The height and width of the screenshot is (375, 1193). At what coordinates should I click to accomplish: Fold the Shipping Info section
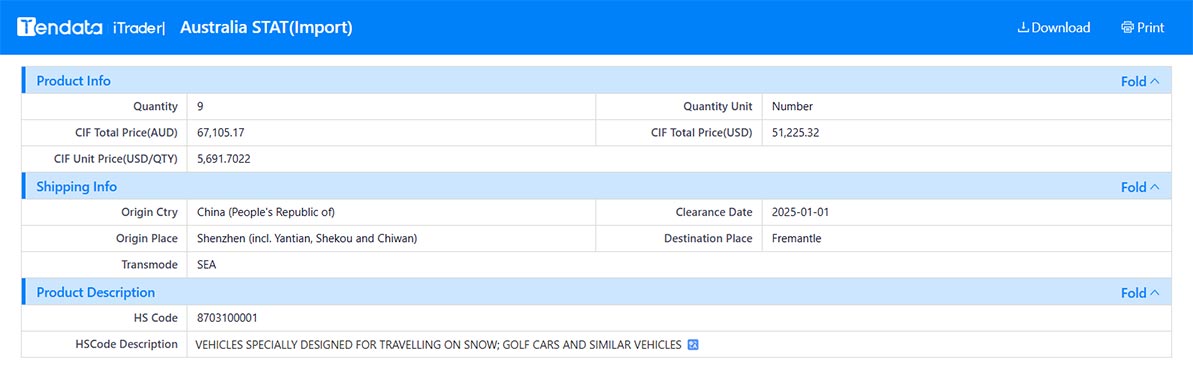tap(1141, 187)
